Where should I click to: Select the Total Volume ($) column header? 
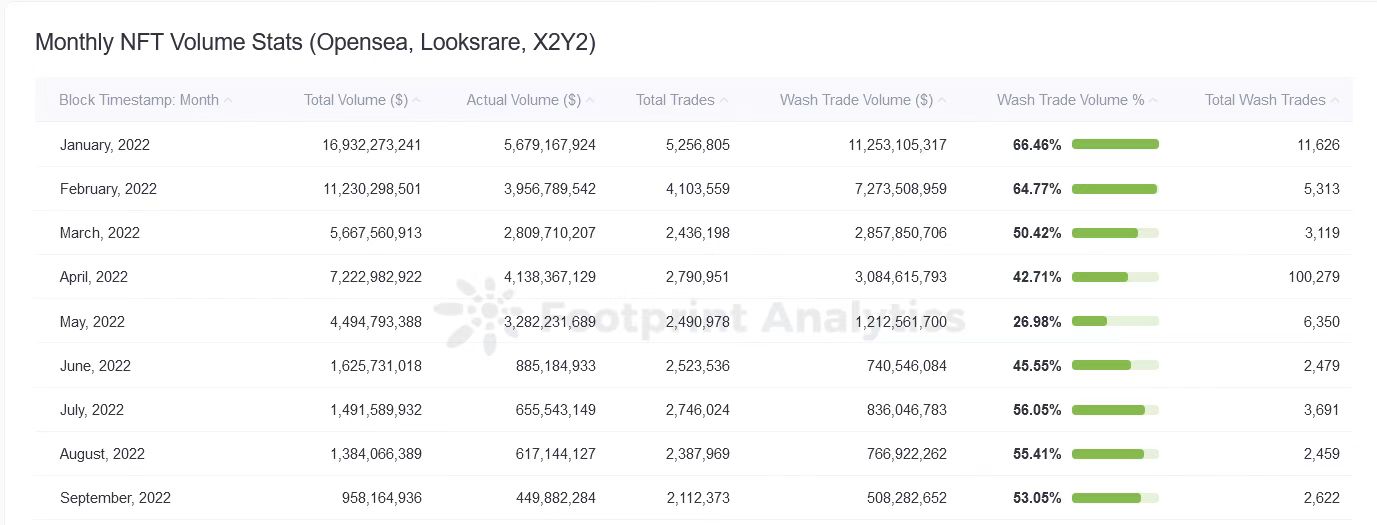tap(355, 100)
